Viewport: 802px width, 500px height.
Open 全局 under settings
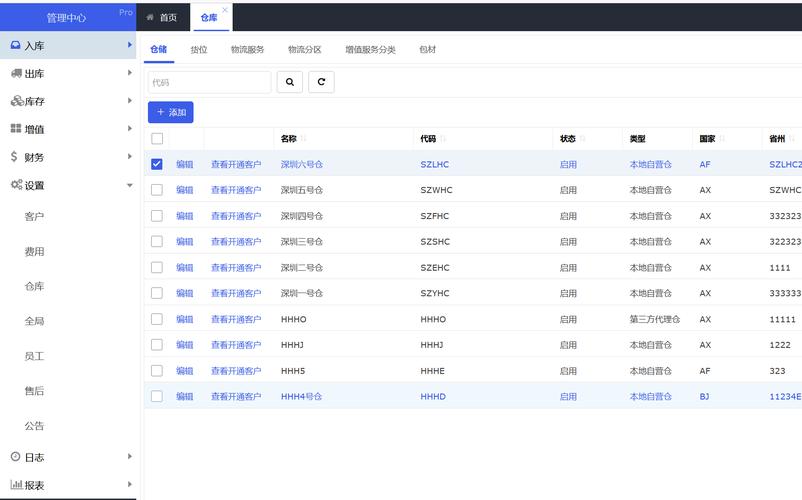click(x=34, y=321)
